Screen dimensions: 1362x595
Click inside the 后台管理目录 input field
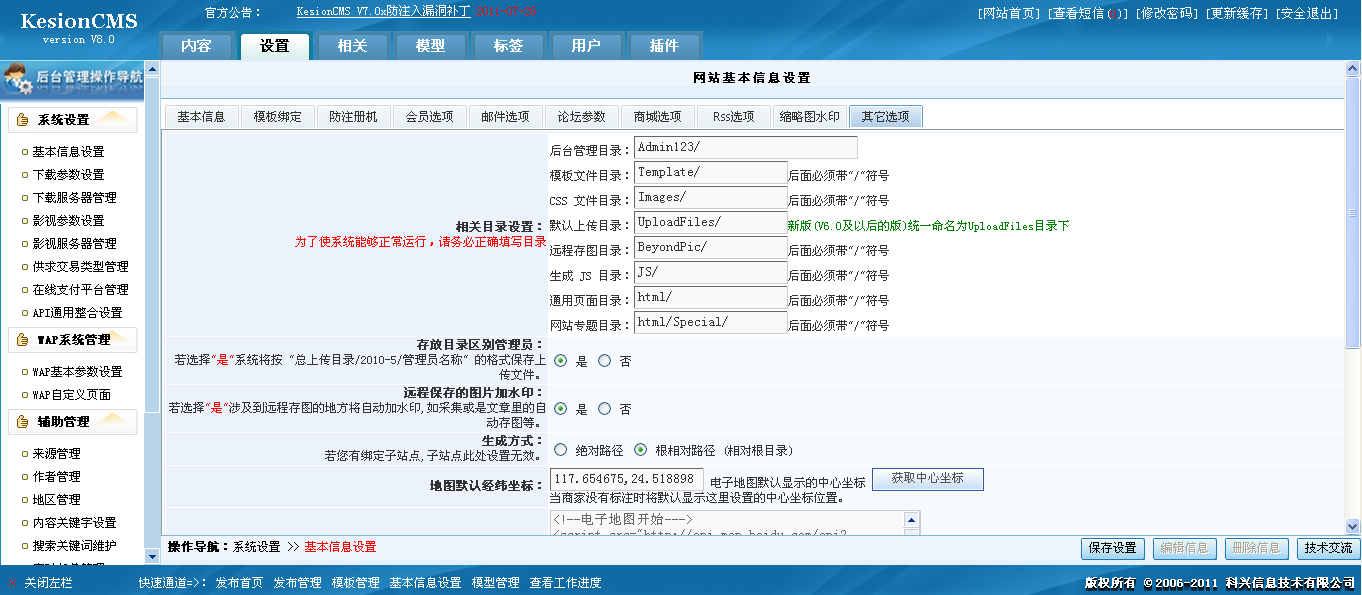pos(745,147)
